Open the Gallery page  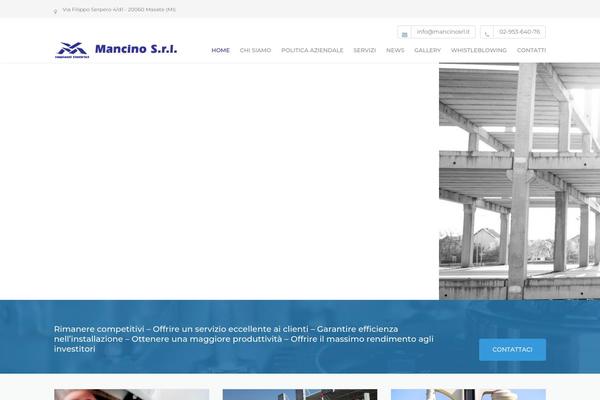click(427, 50)
